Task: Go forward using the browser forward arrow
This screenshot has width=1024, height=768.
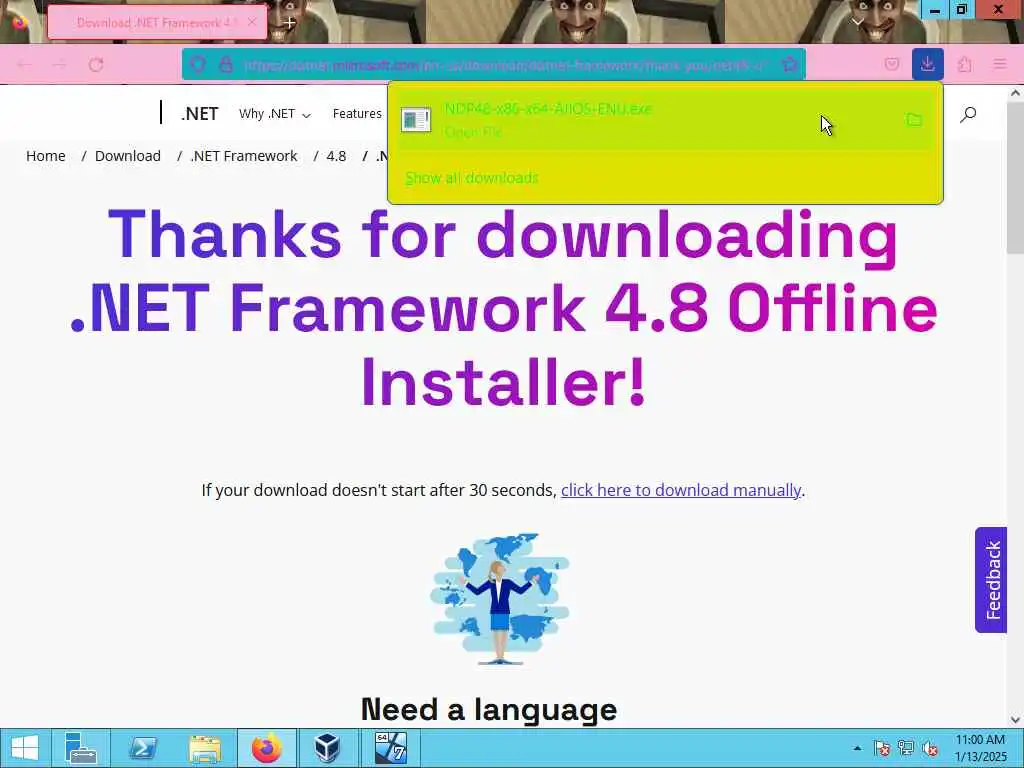Action: click(59, 65)
